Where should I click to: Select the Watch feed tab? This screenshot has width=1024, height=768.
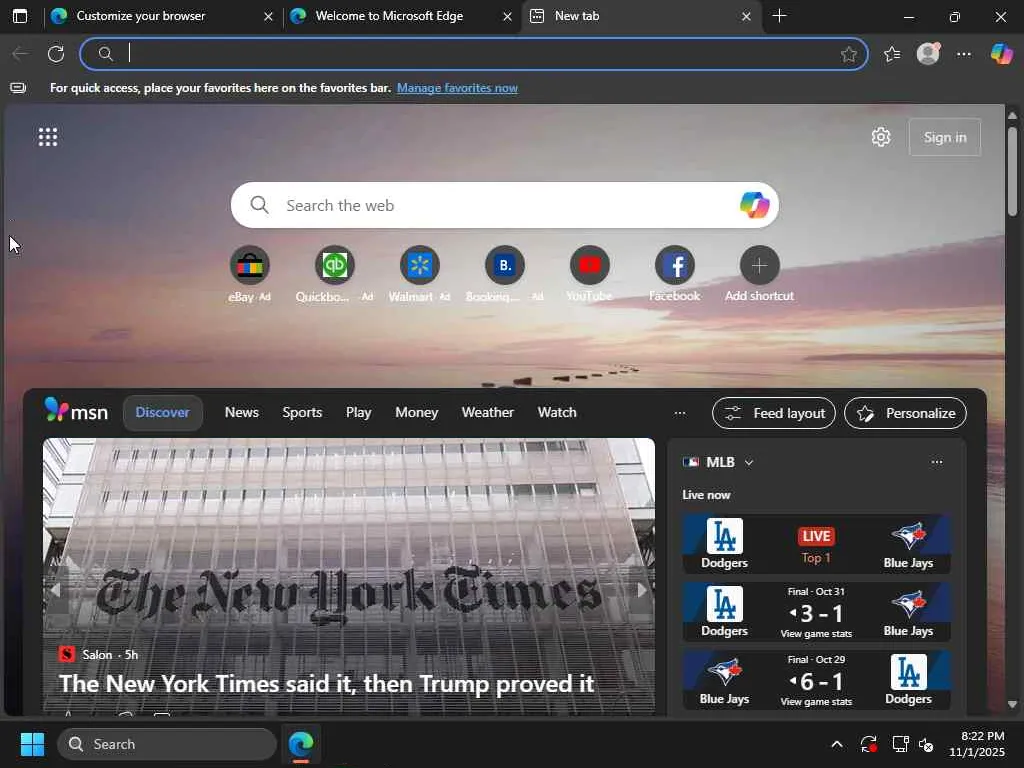click(x=557, y=413)
